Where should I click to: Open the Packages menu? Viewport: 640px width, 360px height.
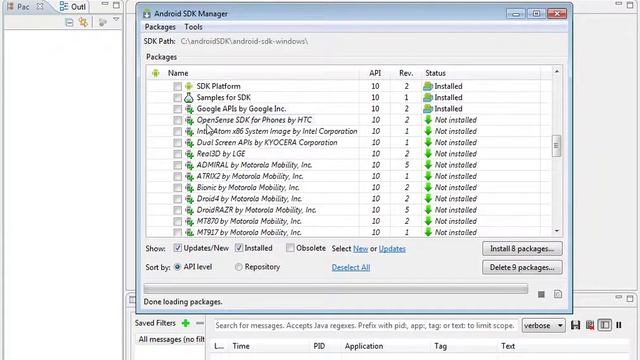point(160,27)
